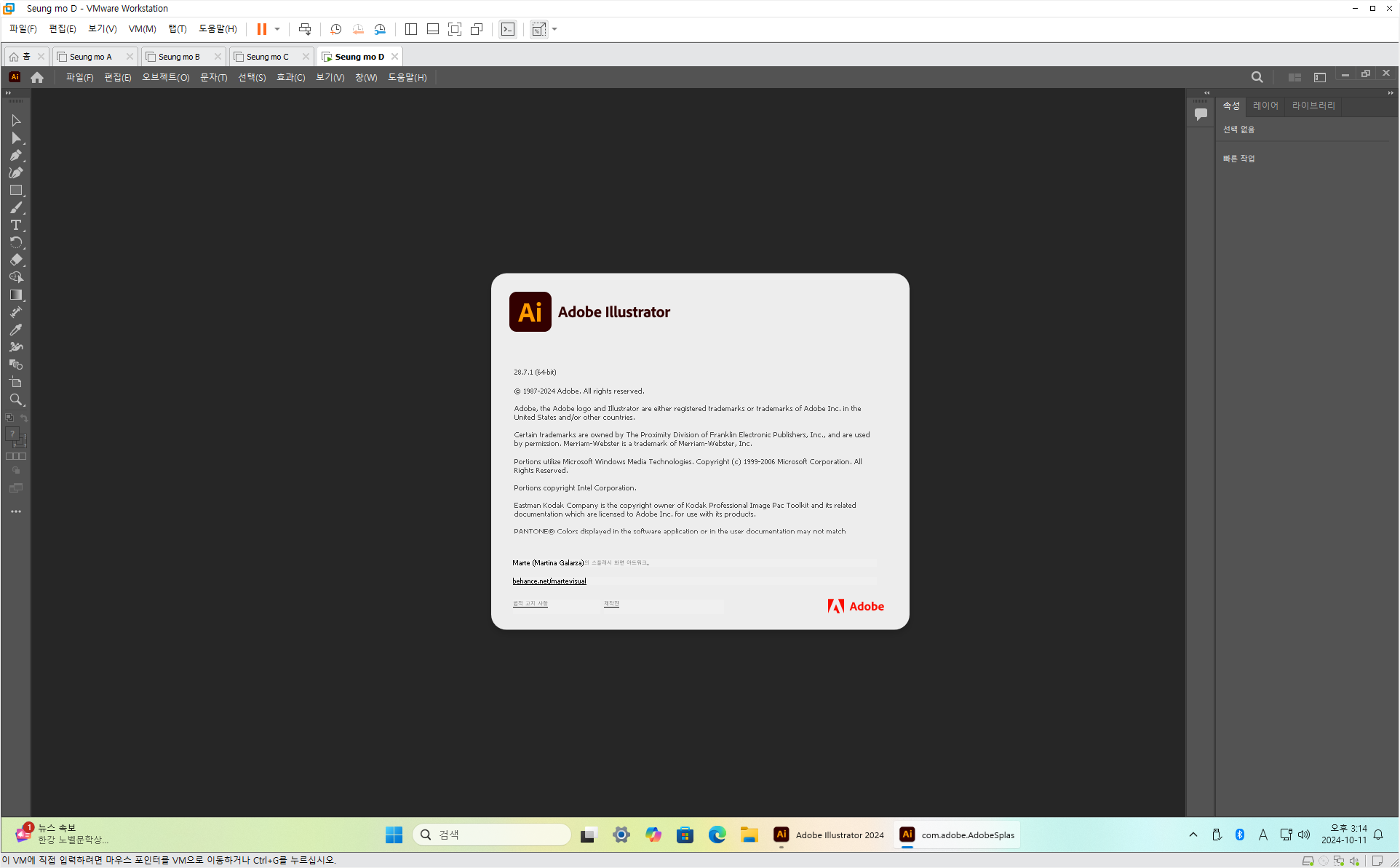
Task: Expand the Illustrator toolbar double-arrow
Action: [x=9, y=93]
